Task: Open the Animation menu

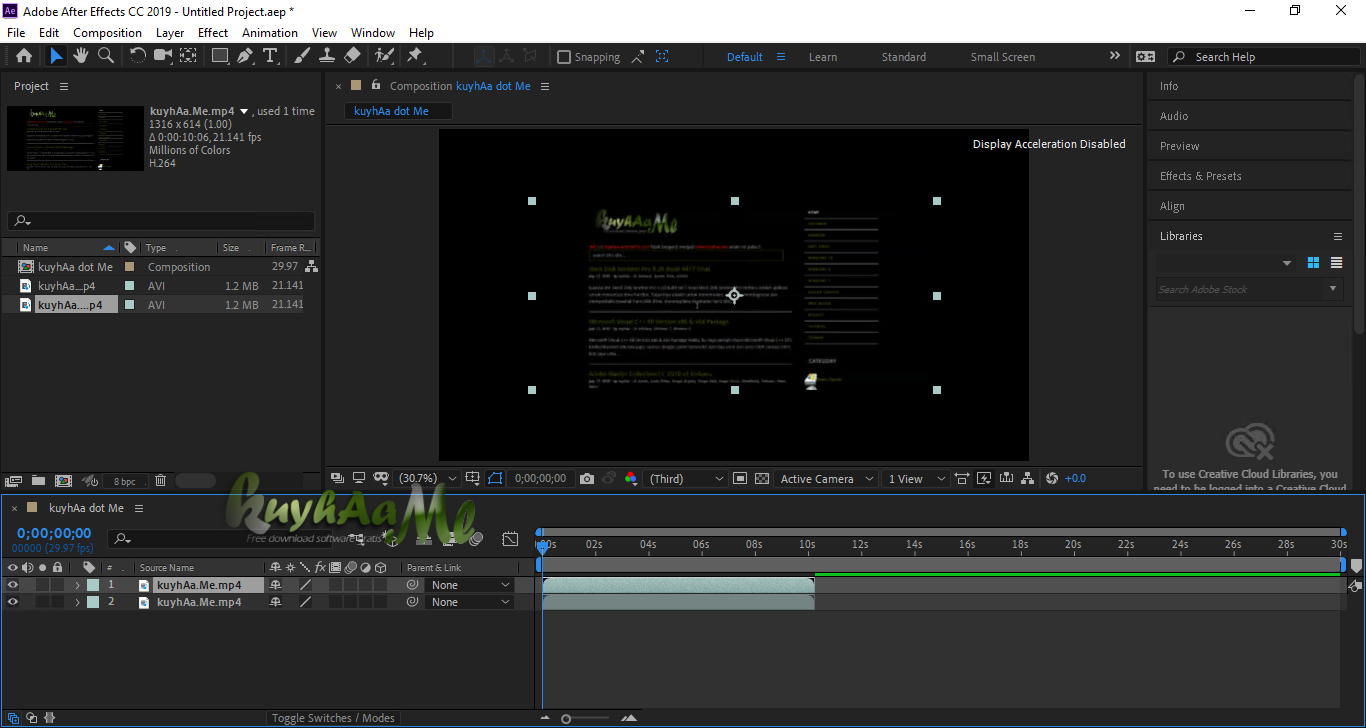Action: [270, 32]
